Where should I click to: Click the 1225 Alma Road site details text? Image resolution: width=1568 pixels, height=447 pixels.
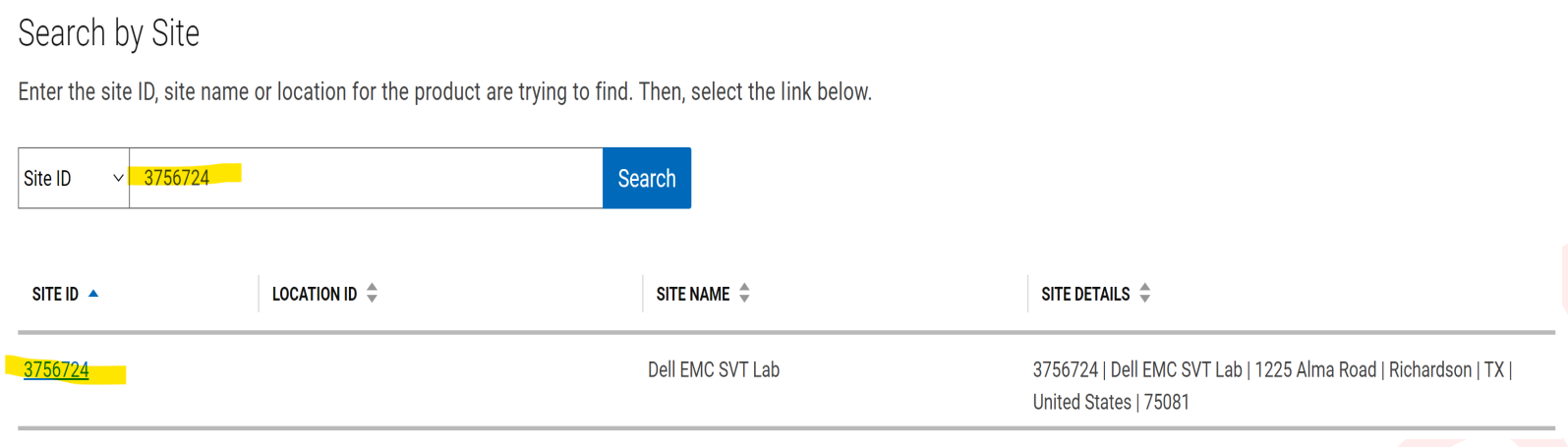coord(1315,370)
